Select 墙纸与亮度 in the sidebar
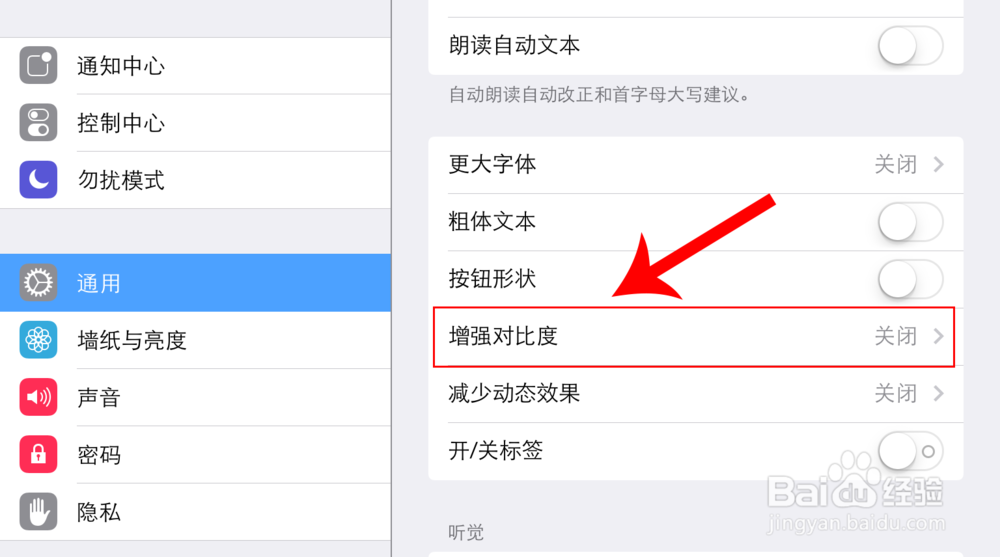This screenshot has width=1000, height=557. tap(132, 340)
